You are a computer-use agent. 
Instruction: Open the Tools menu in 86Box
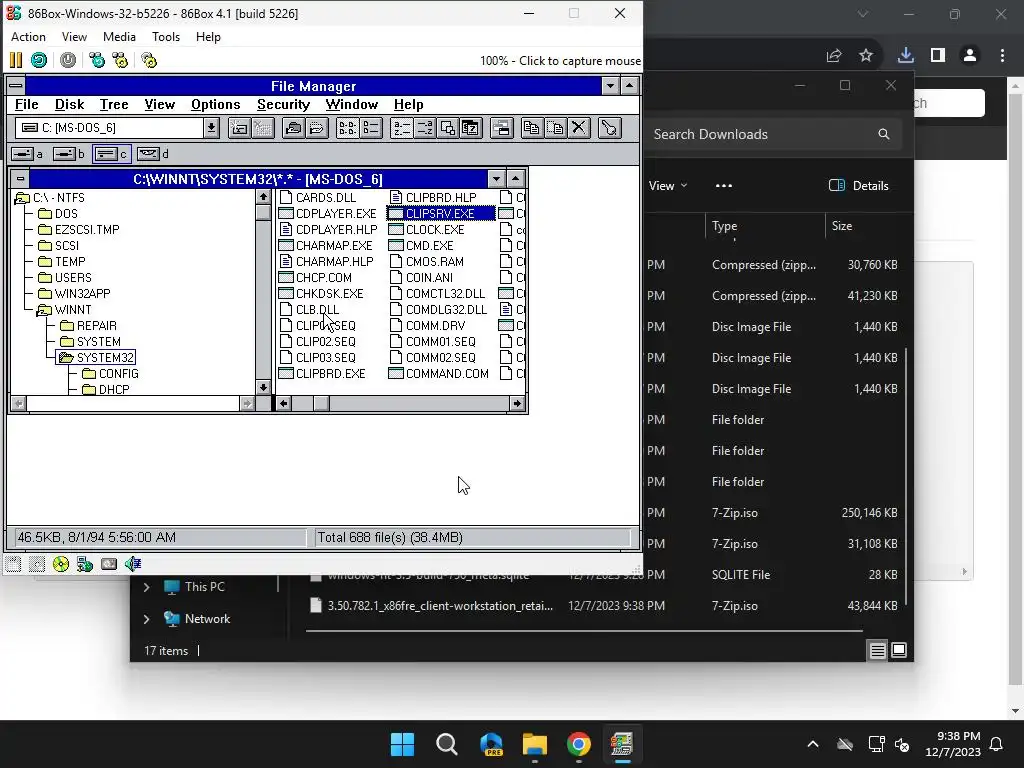(x=166, y=37)
